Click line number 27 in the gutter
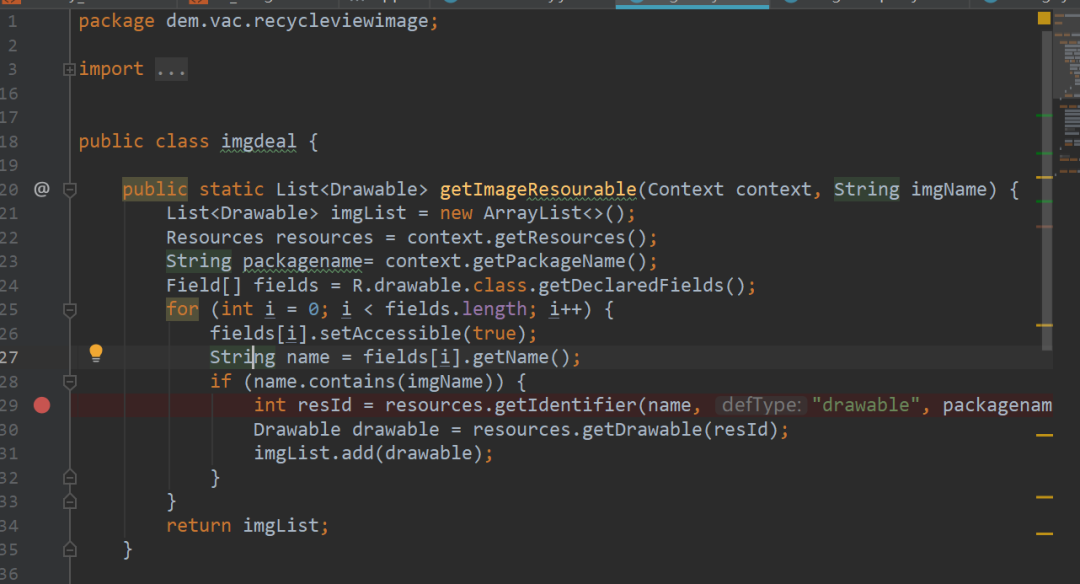The image size is (1080, 584). click(10, 357)
